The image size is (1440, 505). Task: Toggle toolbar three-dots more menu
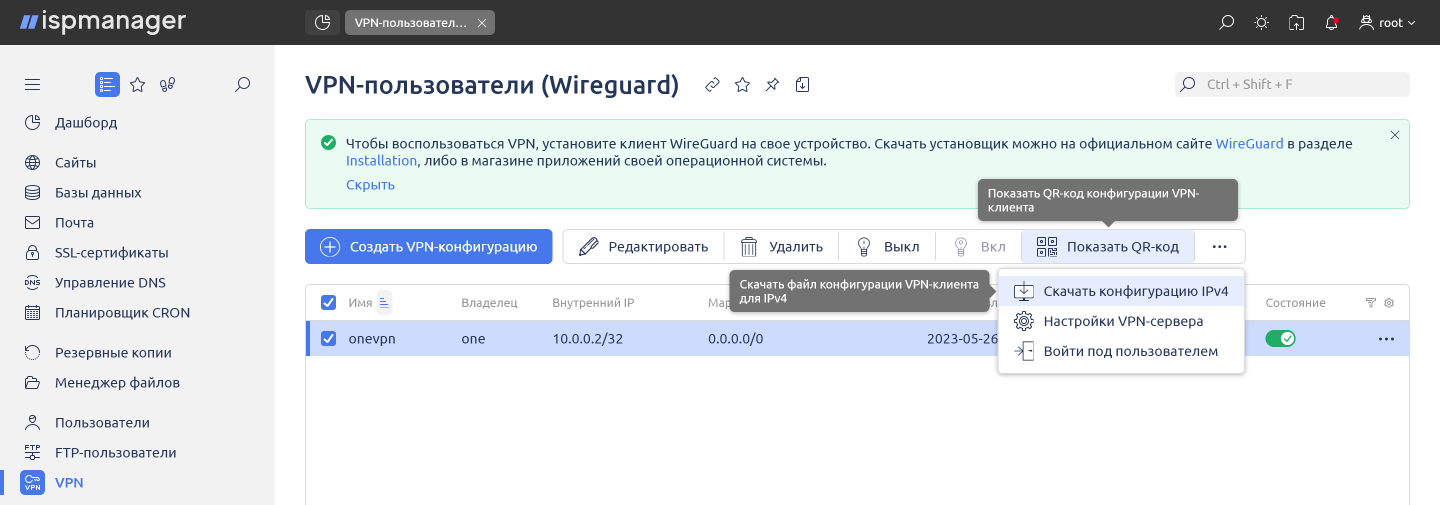[x=1219, y=246]
